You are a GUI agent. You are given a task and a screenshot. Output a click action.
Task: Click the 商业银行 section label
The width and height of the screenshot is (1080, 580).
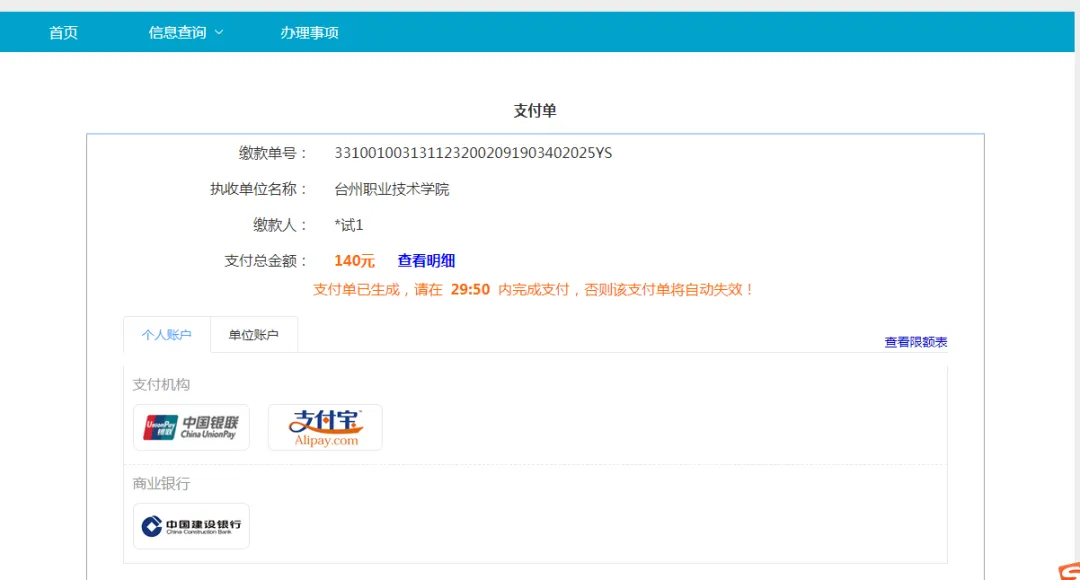[161, 484]
